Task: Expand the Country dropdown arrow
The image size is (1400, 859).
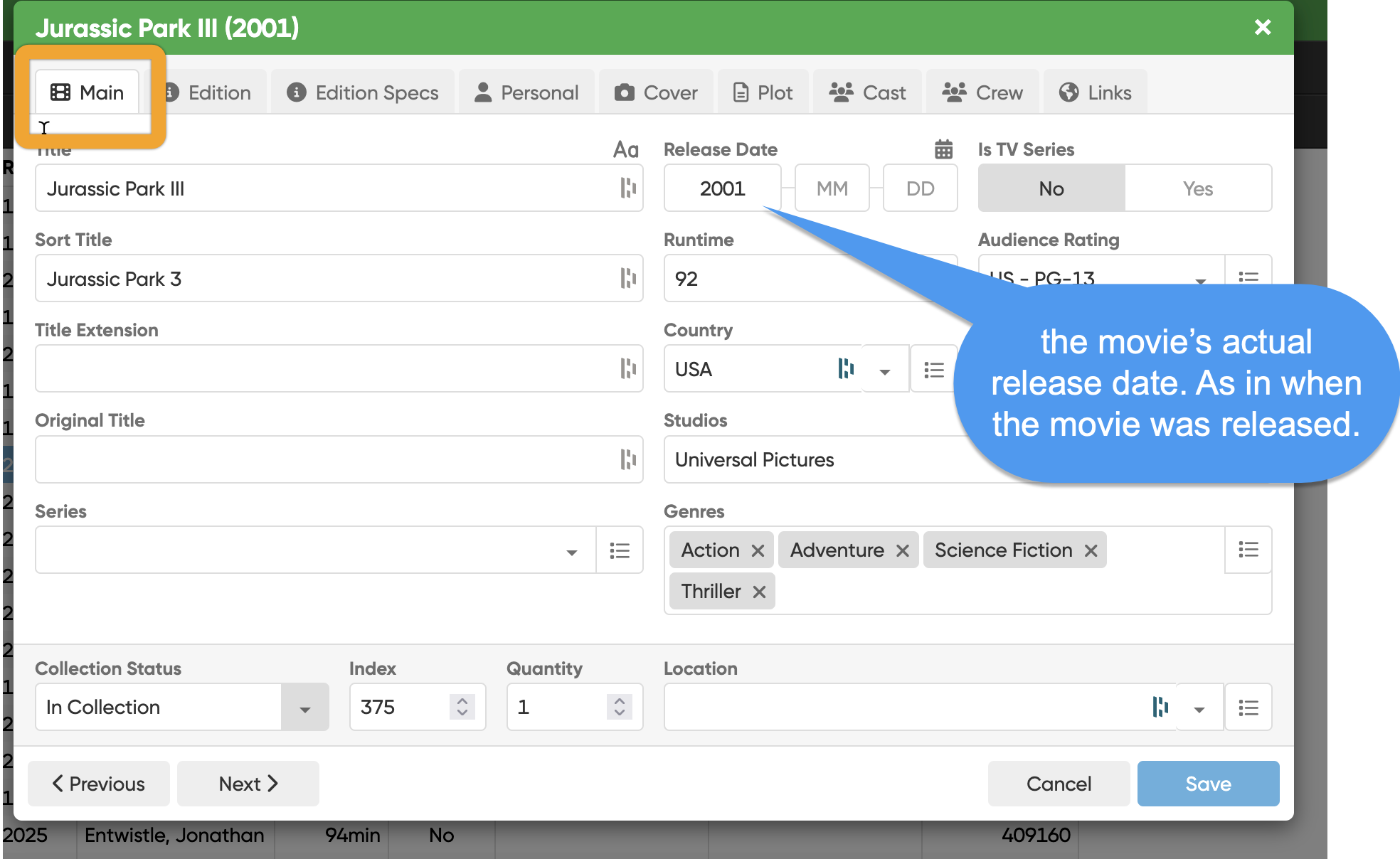Action: pos(884,370)
